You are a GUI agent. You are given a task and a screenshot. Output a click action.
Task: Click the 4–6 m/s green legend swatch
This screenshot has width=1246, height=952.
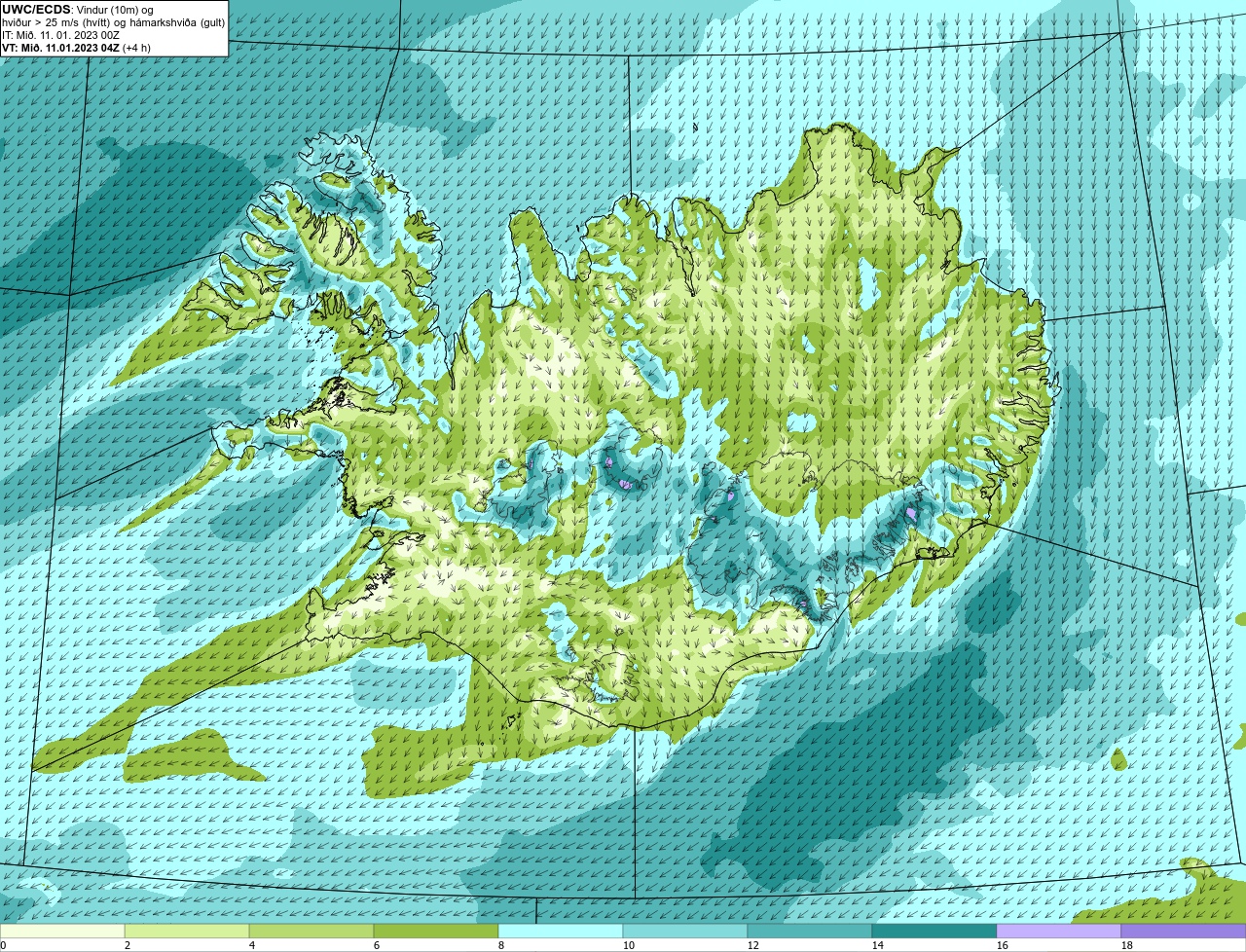click(x=311, y=932)
